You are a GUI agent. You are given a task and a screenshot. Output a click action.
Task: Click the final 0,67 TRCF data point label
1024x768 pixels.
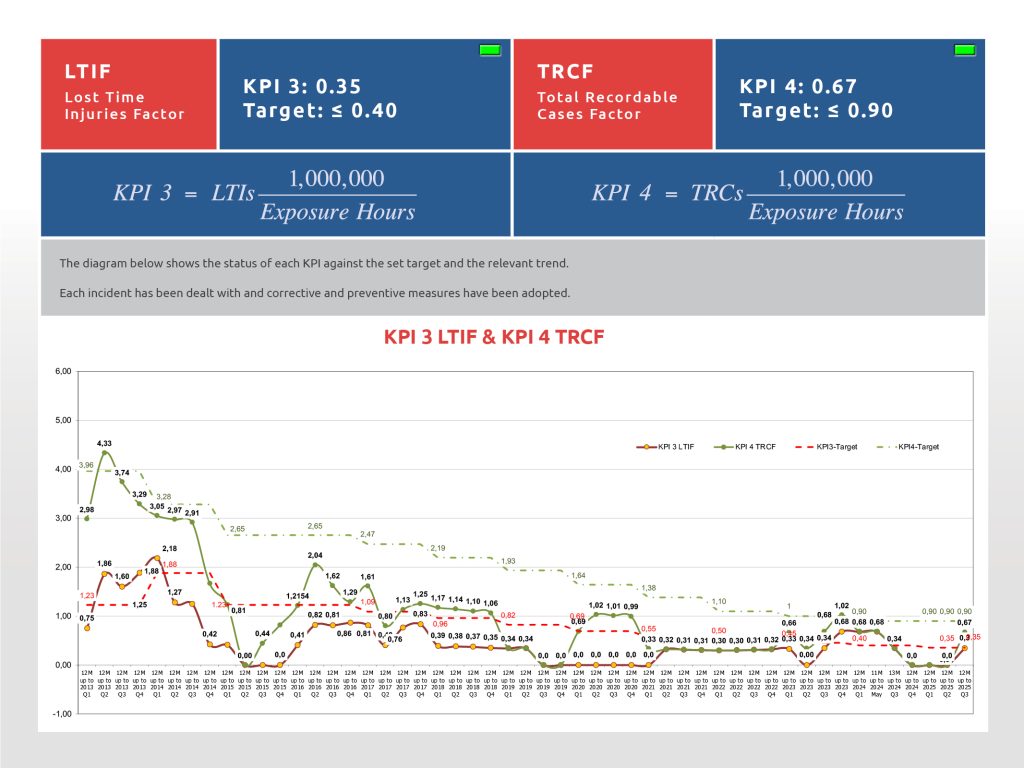(x=965, y=622)
